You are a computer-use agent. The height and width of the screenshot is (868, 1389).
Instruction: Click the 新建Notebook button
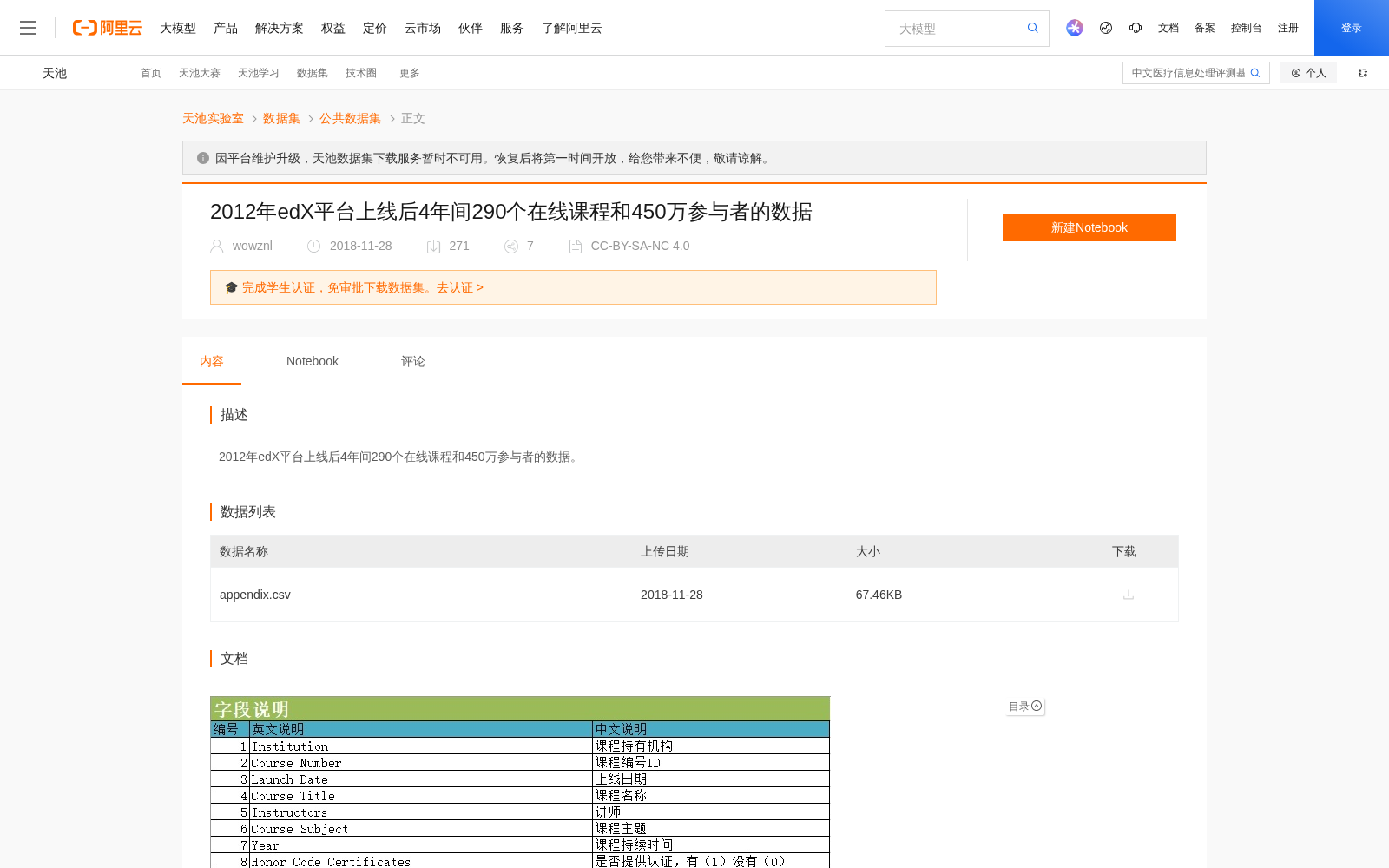[1089, 227]
